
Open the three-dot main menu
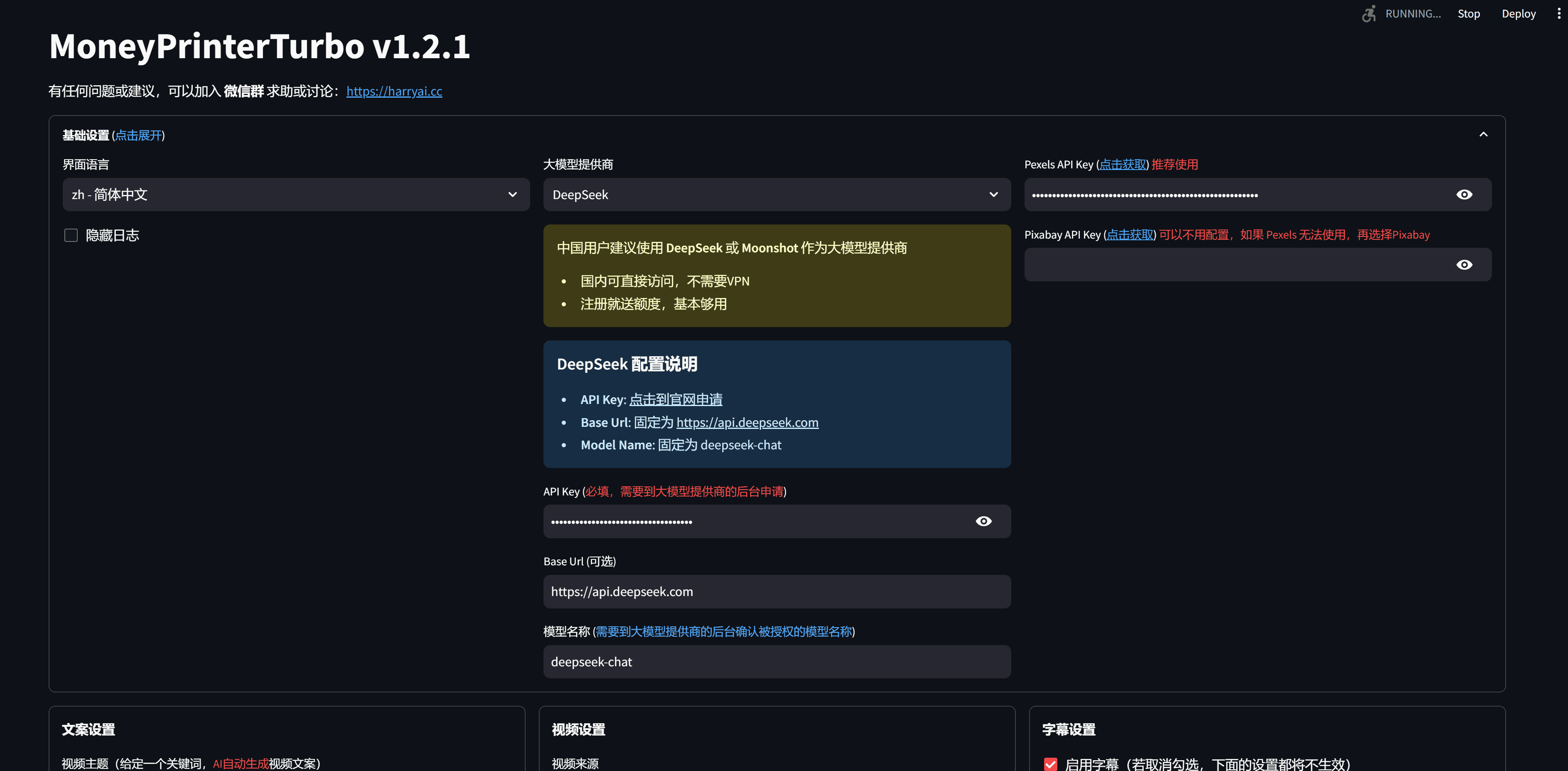[x=1558, y=13]
